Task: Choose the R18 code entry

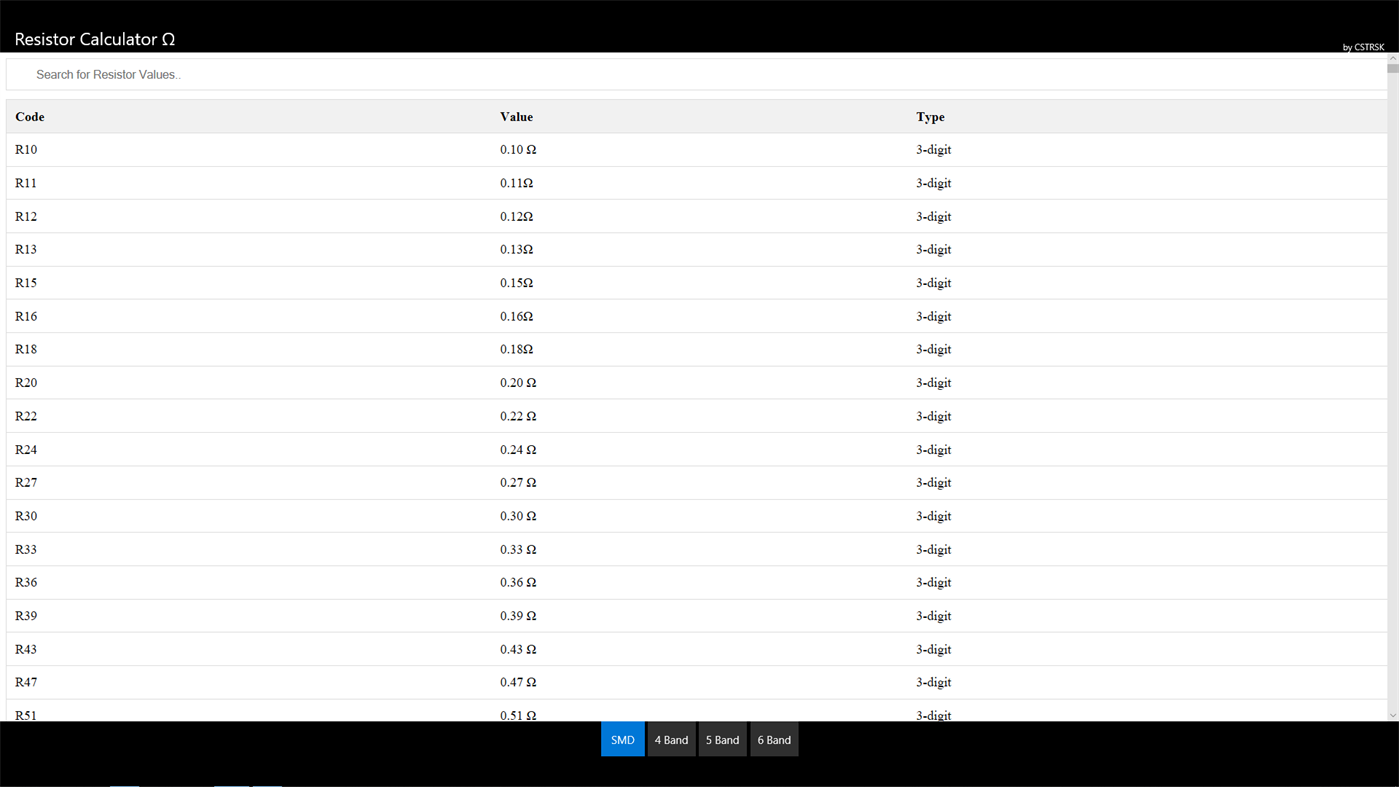Action: coord(26,349)
